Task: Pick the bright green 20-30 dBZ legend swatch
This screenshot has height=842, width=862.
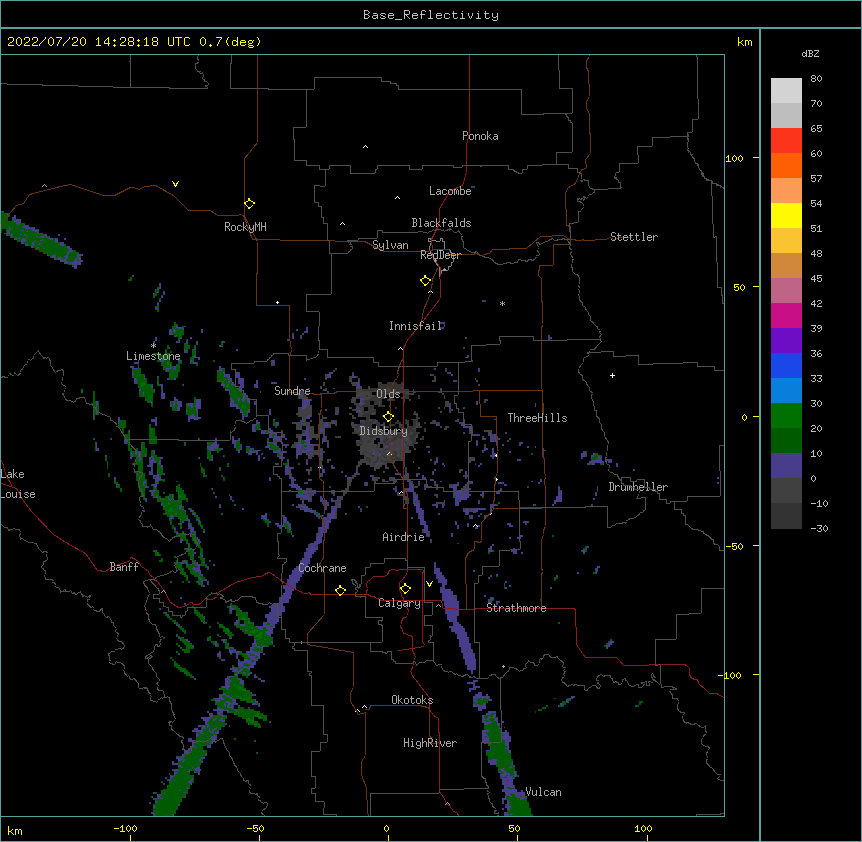Action: pos(786,416)
